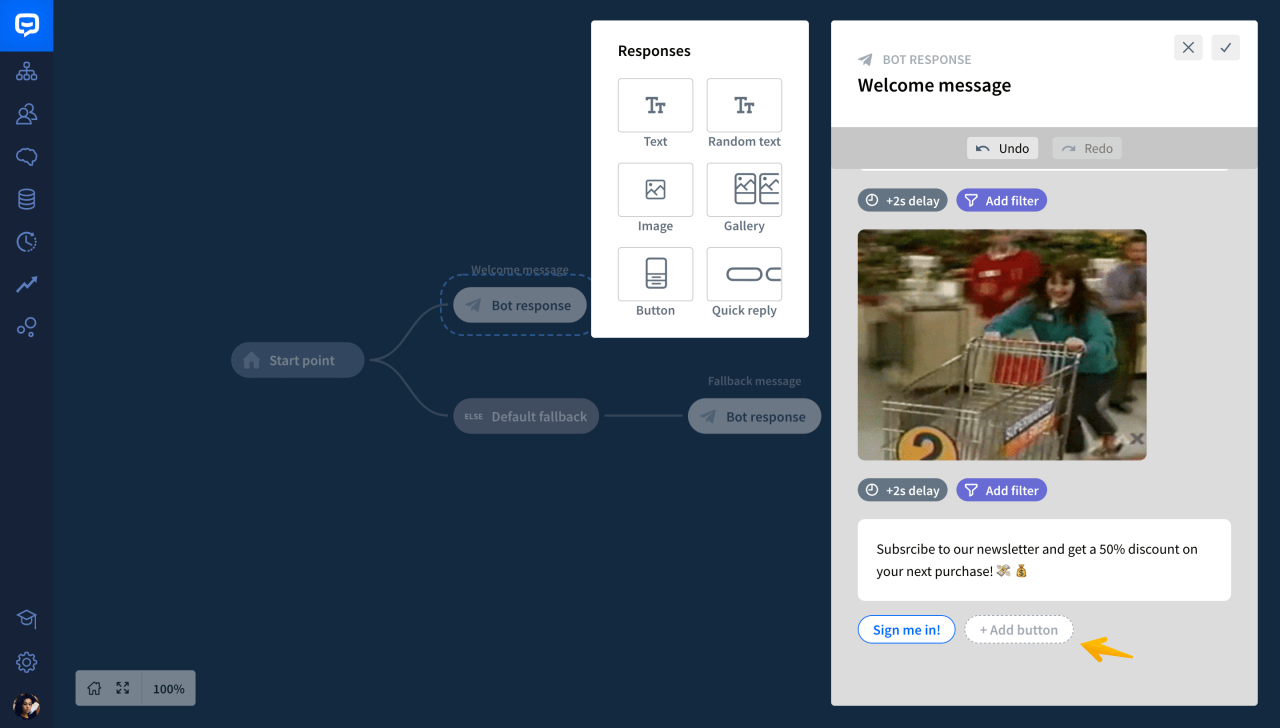Screen dimensions: 1280x728
Task: Open the Reports section in the sidebar
Action: (x=26, y=284)
